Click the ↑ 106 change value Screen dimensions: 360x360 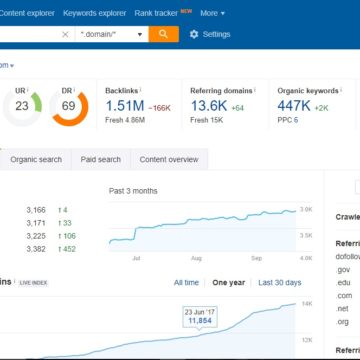point(67,236)
